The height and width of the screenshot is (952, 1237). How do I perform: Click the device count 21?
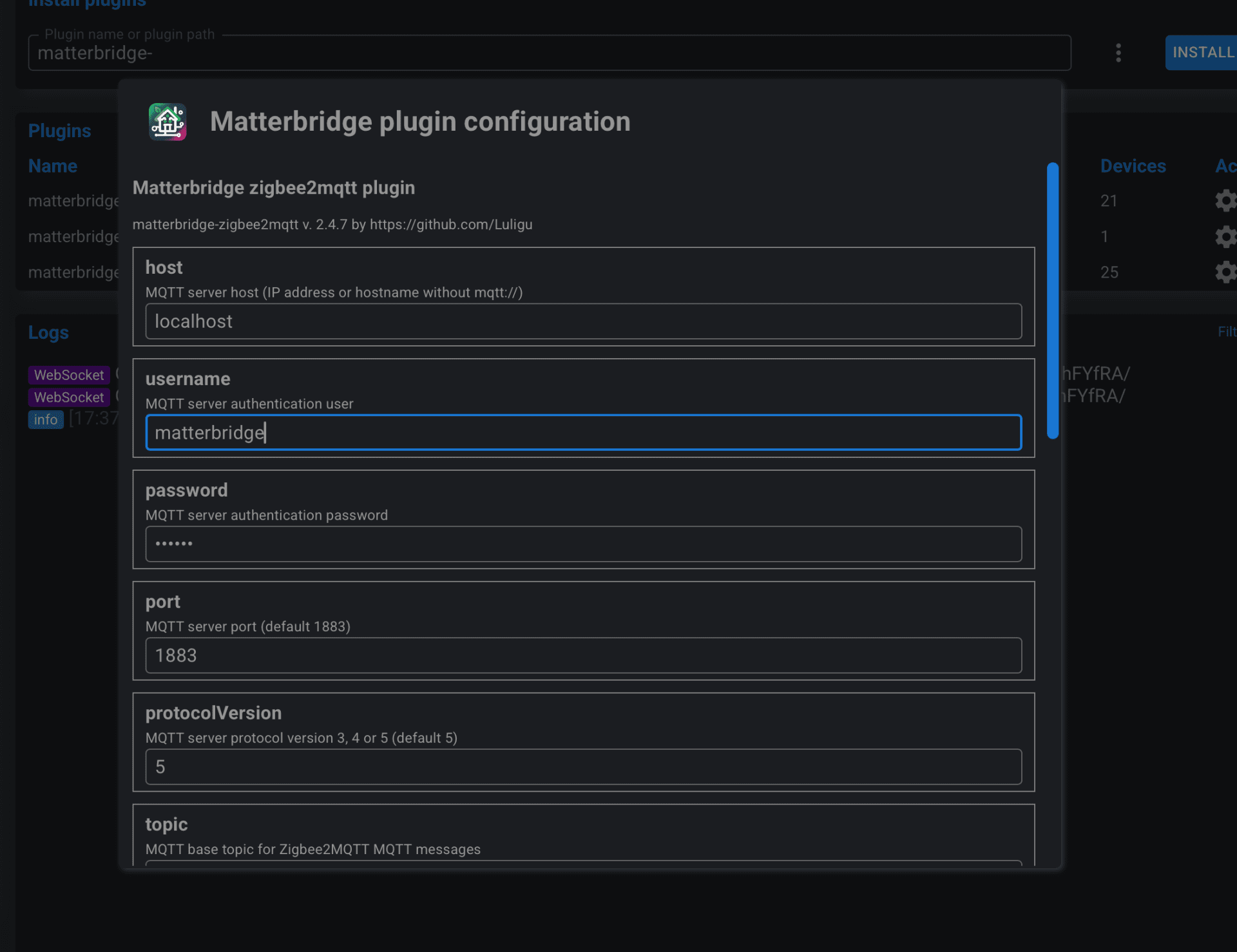tap(1109, 201)
